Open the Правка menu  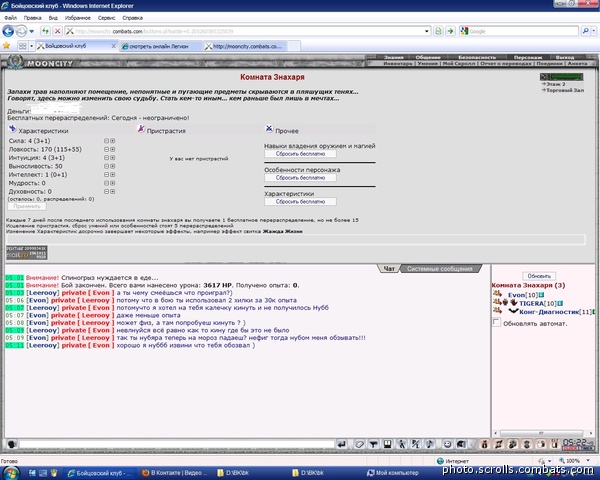(33, 18)
